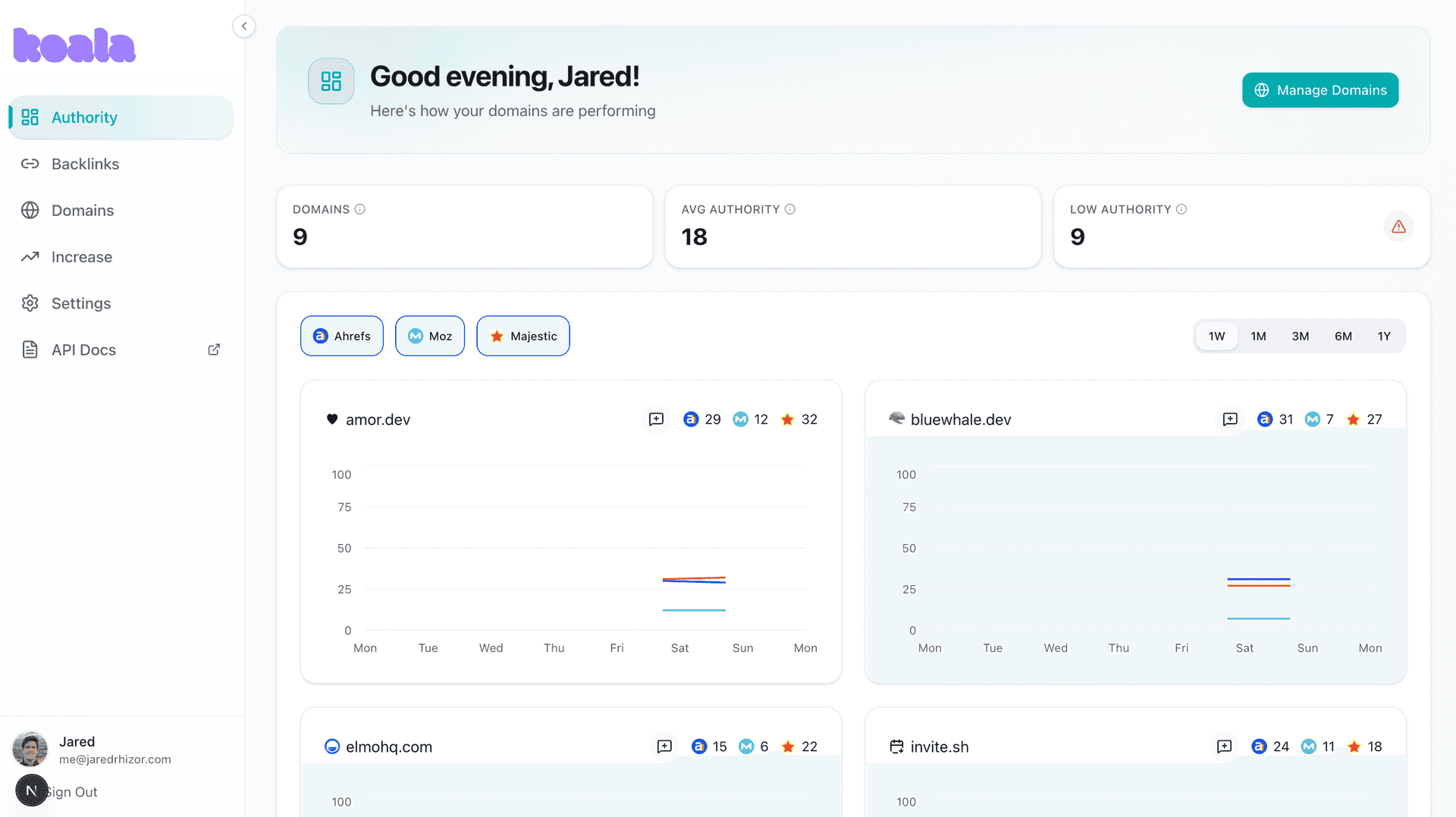This screenshot has width=1456, height=817.
Task: Click the Manage Domains button
Action: 1320,90
